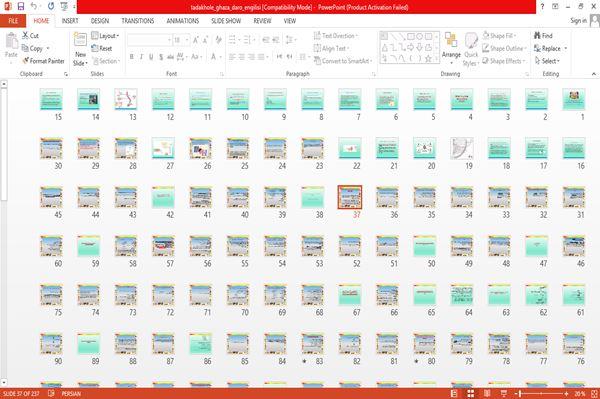Click the New Slide icon
600x399 pixels.
80,39
